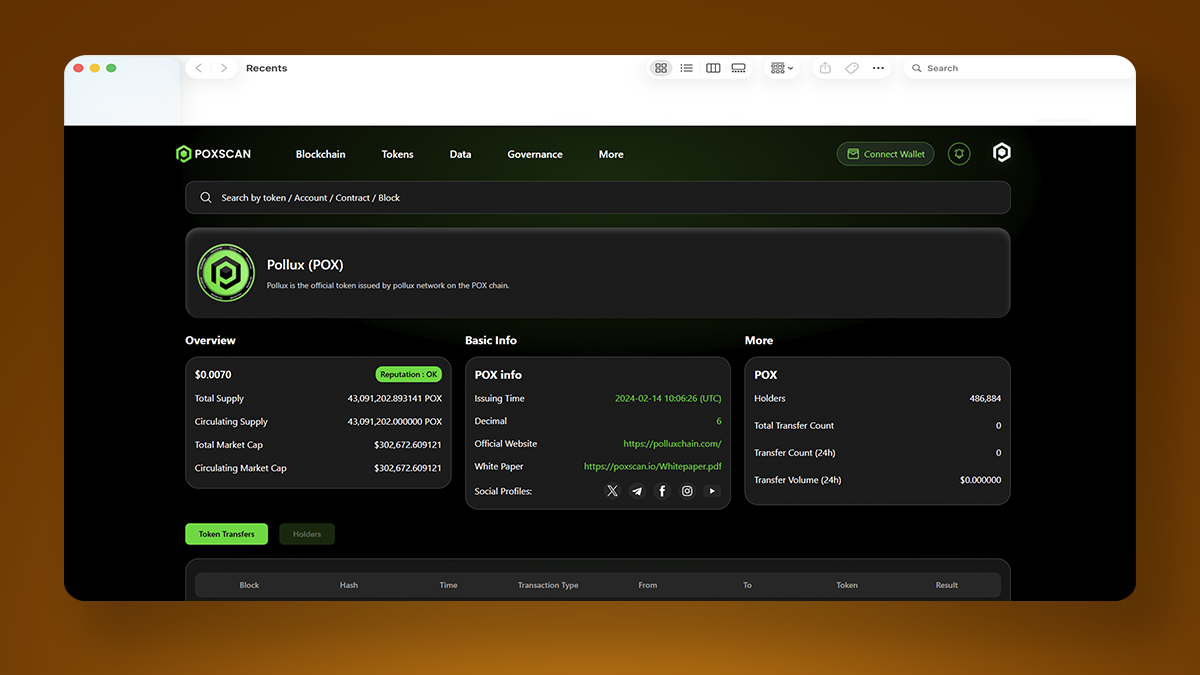Switch to the Token Transfers tab

click(x=226, y=534)
